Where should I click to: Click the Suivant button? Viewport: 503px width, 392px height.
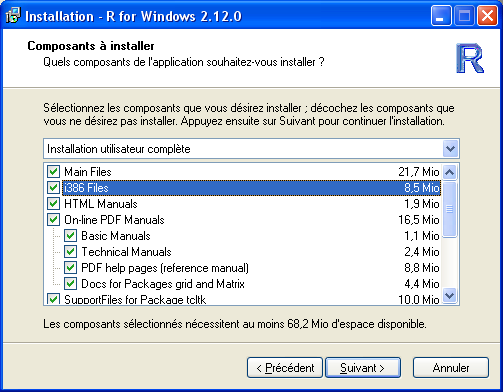363,368
